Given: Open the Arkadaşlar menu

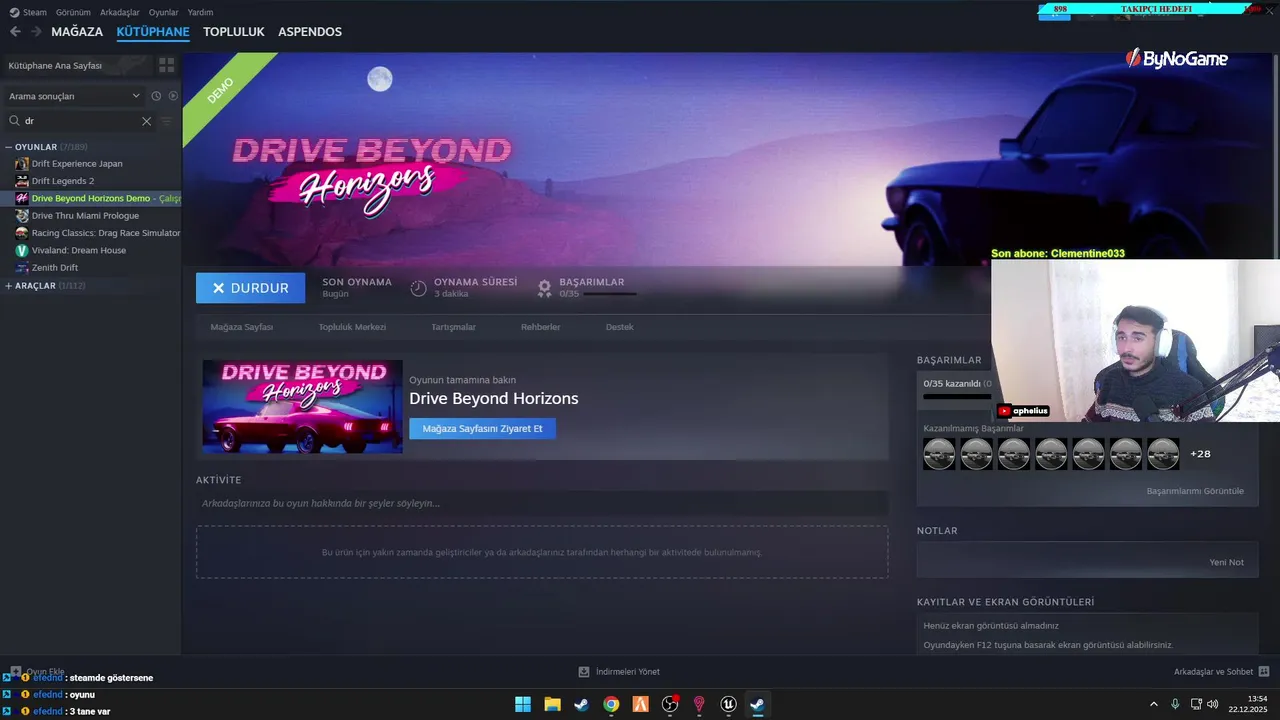Looking at the screenshot, I should coord(120,12).
